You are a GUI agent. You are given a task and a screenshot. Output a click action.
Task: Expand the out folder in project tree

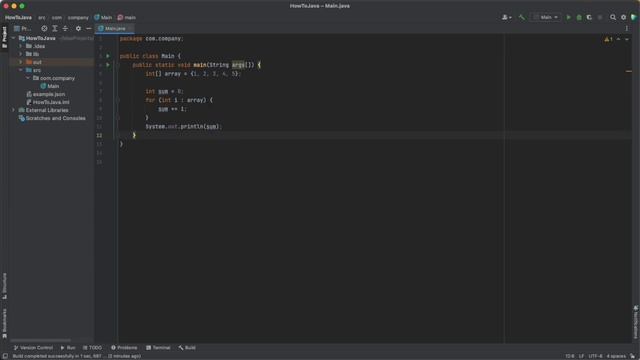pos(21,62)
